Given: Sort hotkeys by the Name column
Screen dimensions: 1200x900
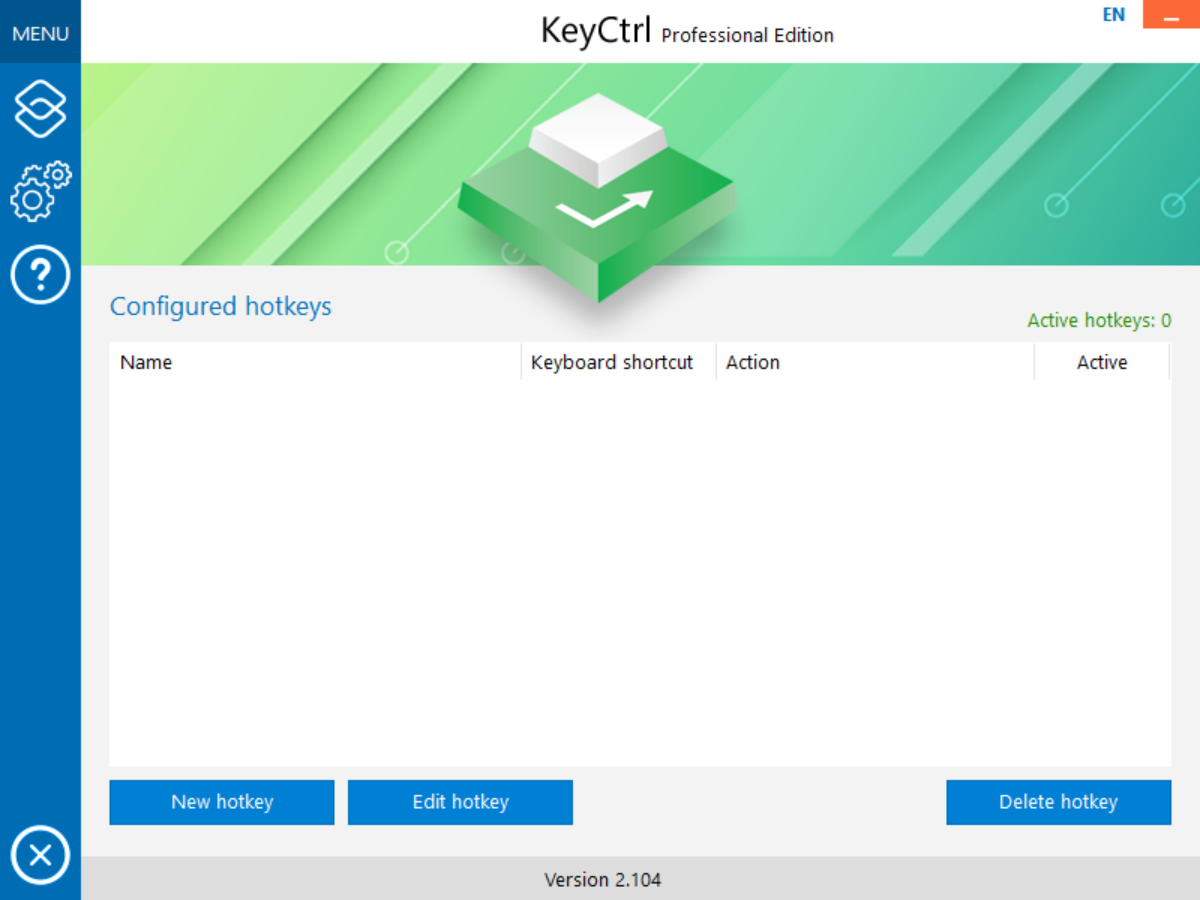Looking at the screenshot, I should pos(145,362).
